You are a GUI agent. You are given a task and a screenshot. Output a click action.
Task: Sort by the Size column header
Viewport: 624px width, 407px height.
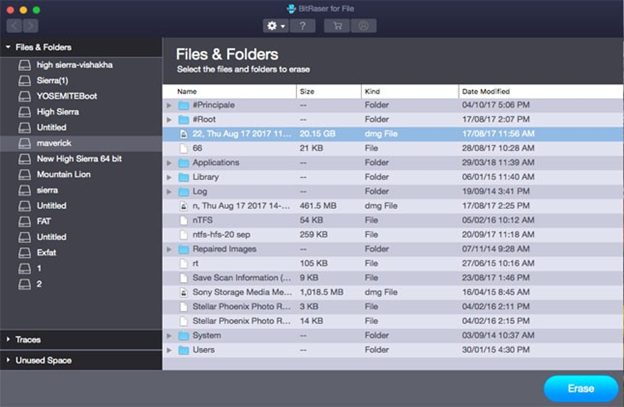tap(329, 92)
